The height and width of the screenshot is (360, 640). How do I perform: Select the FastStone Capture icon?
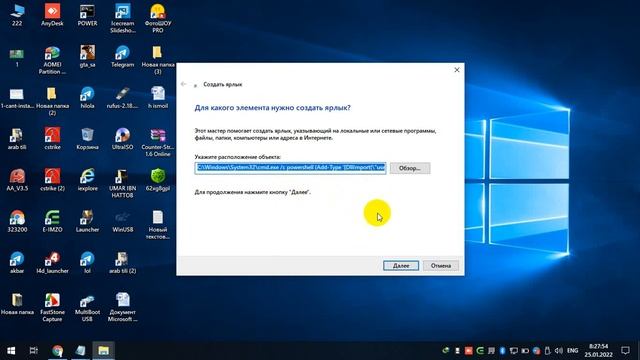(52, 307)
